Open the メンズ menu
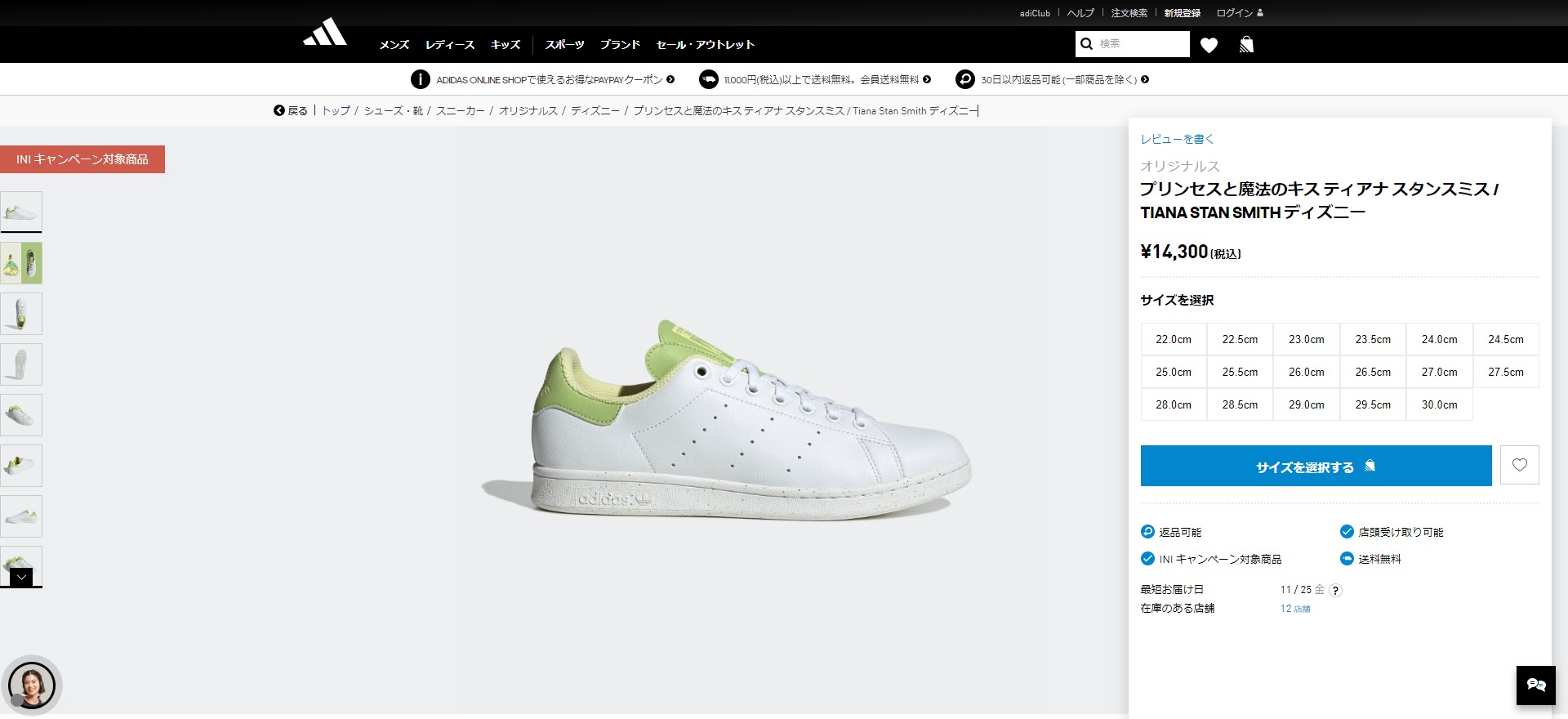This screenshot has height=719, width=1568. [x=394, y=45]
